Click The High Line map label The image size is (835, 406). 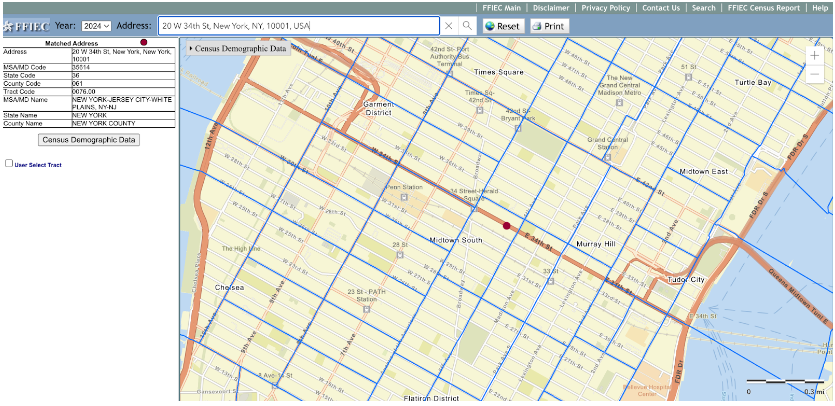pos(241,248)
